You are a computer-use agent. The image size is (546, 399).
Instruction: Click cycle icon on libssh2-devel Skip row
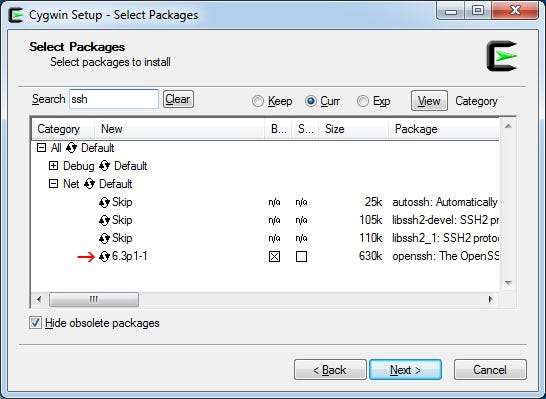[x=104, y=220]
